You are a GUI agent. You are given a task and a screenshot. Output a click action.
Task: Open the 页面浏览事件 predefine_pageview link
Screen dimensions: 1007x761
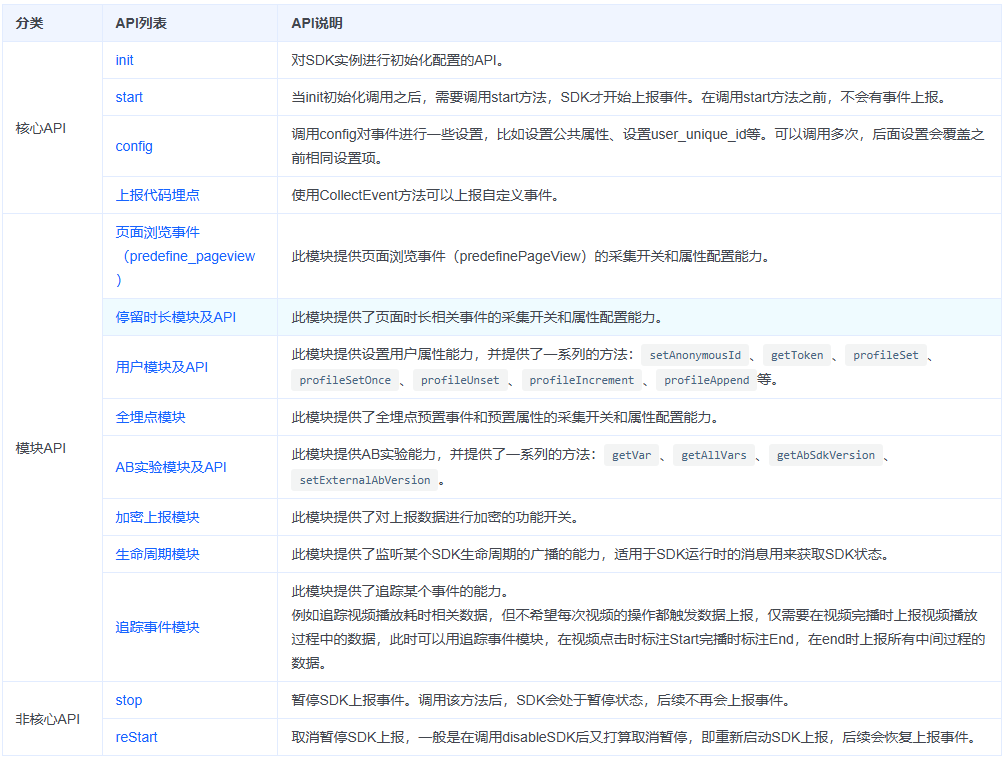[185, 256]
